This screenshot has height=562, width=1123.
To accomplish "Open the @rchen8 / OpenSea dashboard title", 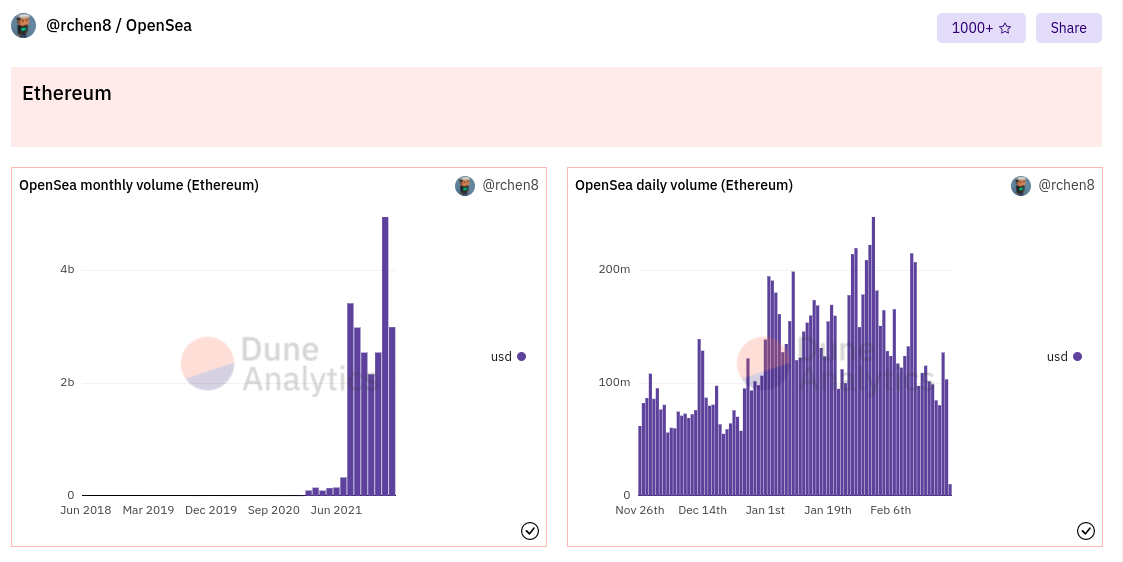I will pyautogui.click(x=119, y=26).
